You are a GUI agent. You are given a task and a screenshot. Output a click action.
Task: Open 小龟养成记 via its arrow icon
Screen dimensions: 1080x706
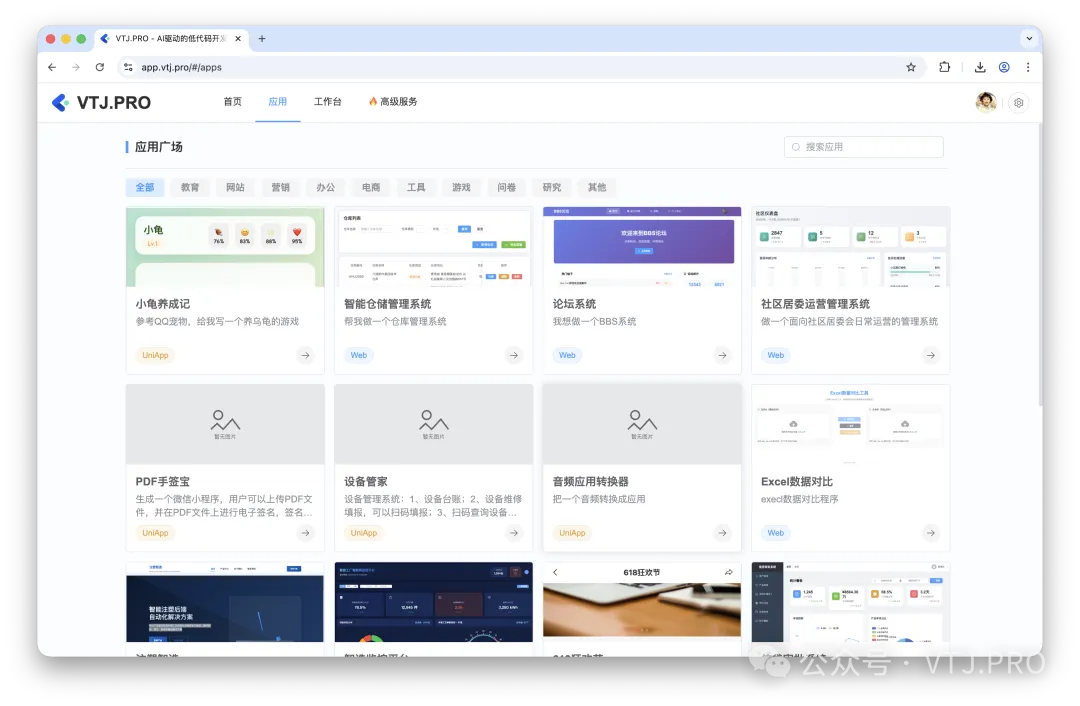coord(305,355)
